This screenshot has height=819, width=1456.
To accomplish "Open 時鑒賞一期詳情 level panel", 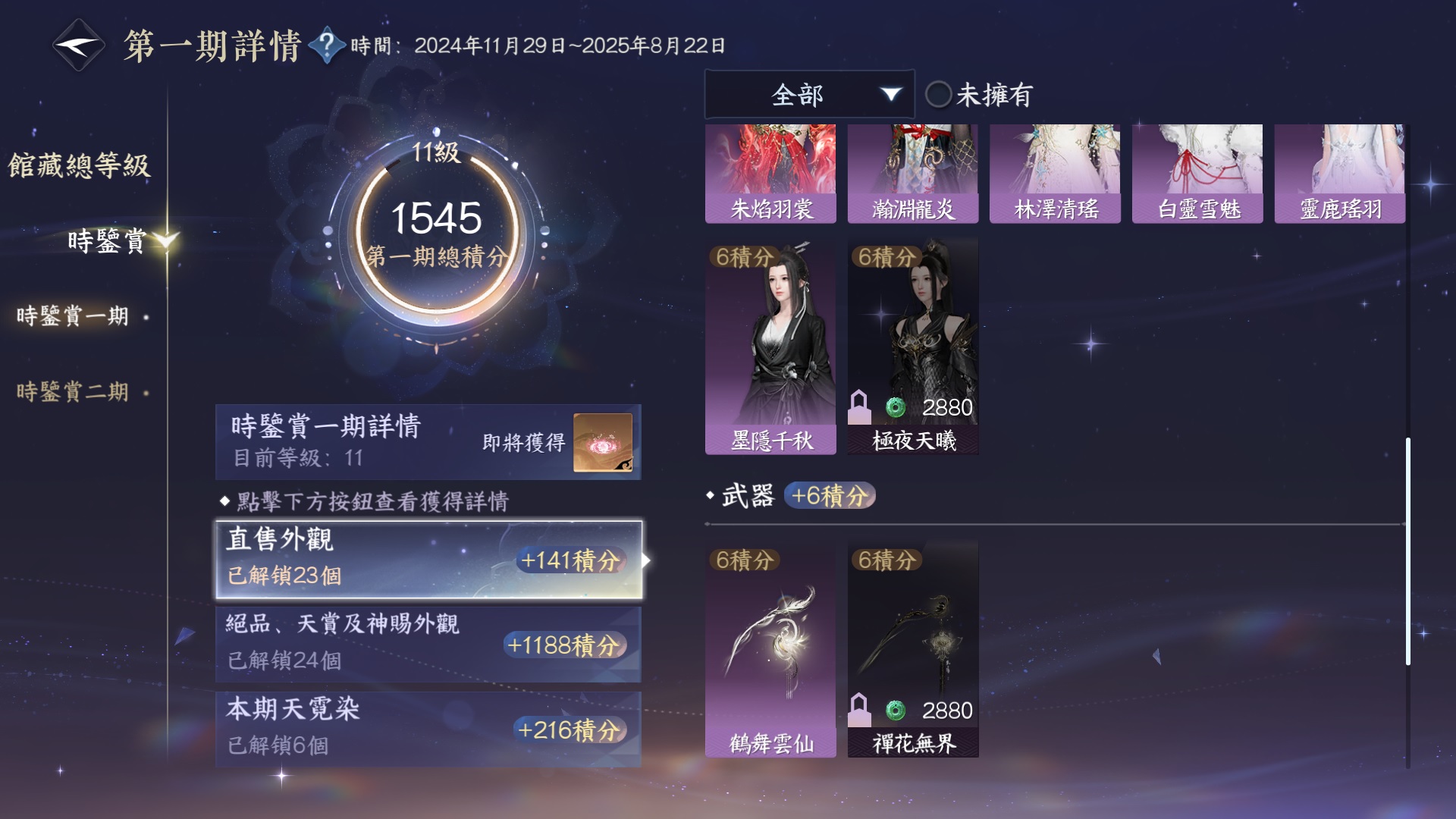I will coord(428,442).
